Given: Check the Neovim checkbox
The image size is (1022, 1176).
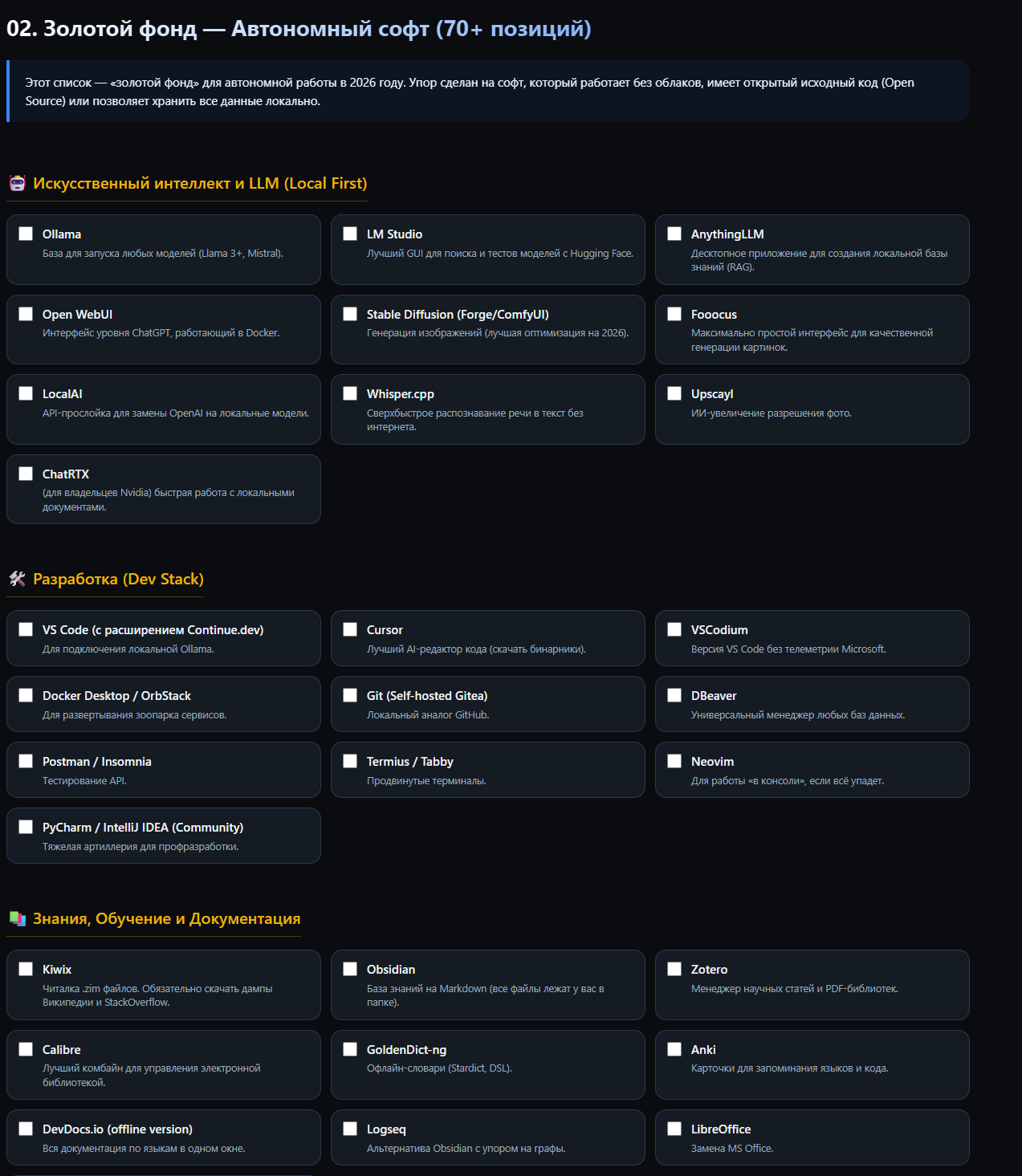Looking at the screenshot, I should (x=674, y=761).
